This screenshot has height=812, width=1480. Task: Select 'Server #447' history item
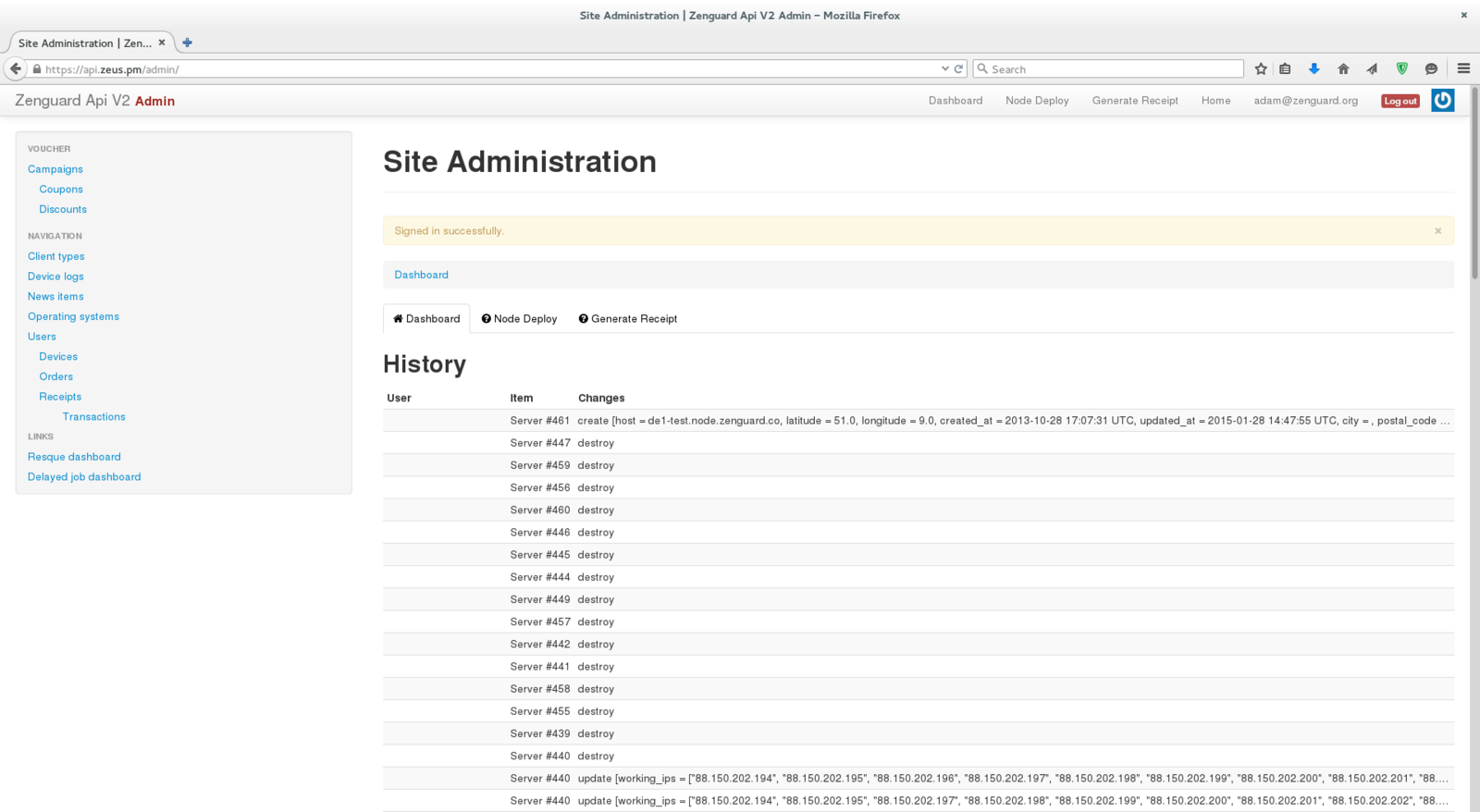pos(539,443)
